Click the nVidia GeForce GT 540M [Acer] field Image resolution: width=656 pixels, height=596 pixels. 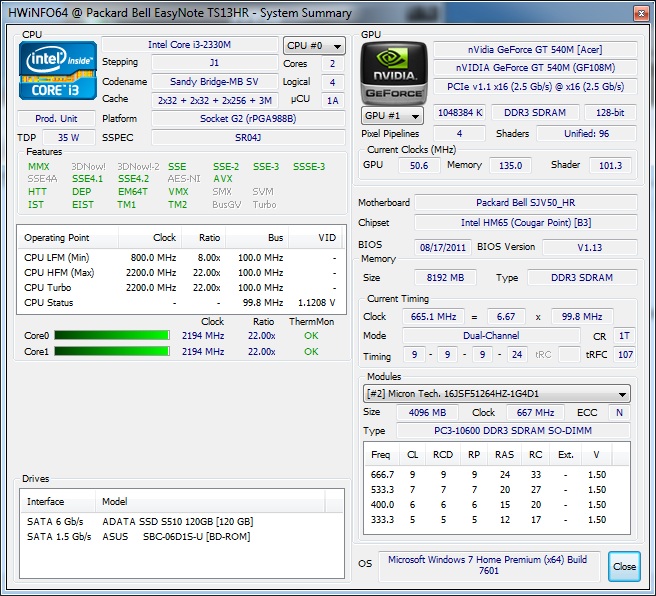[535, 49]
